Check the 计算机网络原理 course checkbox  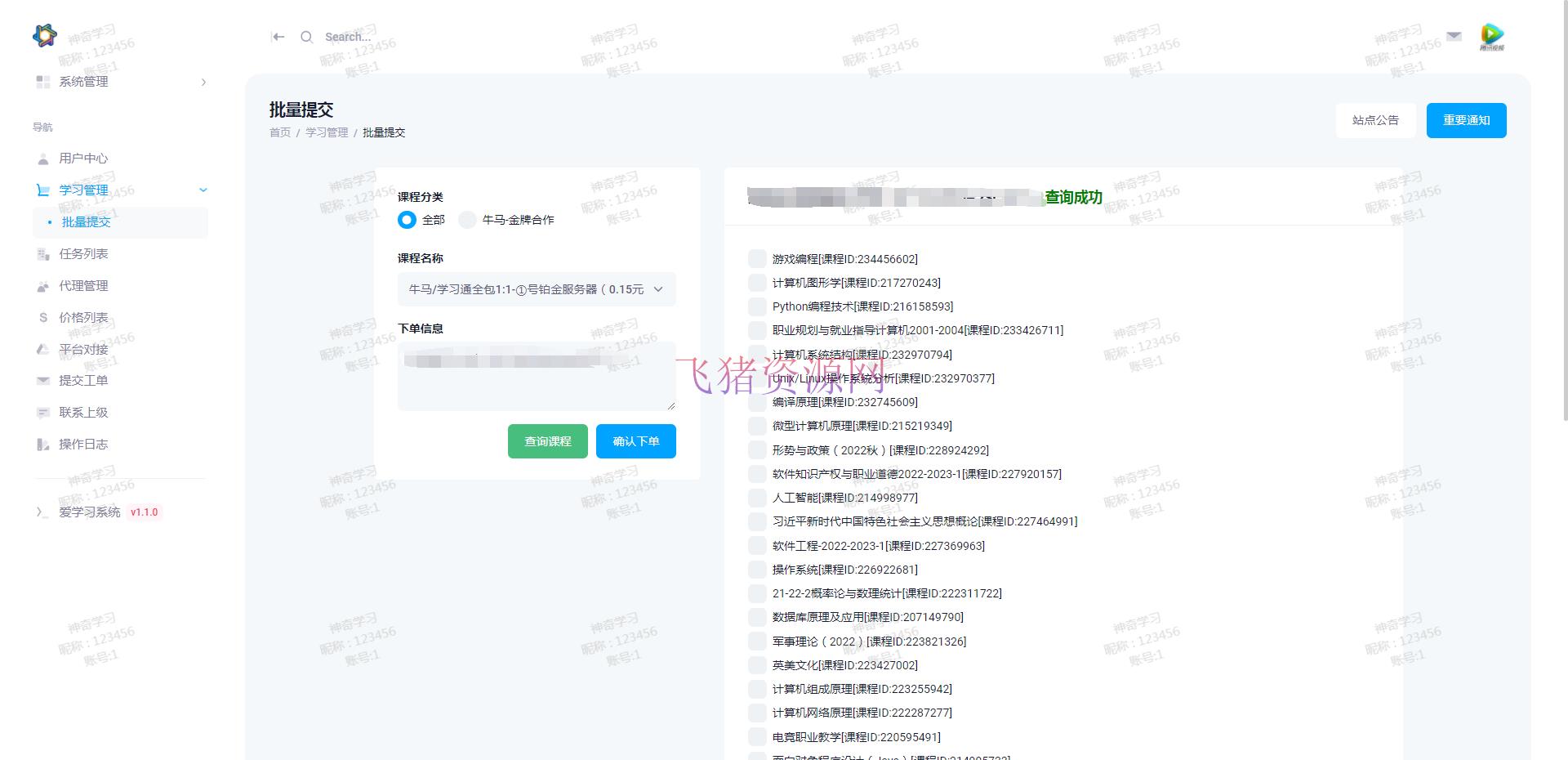pos(757,713)
